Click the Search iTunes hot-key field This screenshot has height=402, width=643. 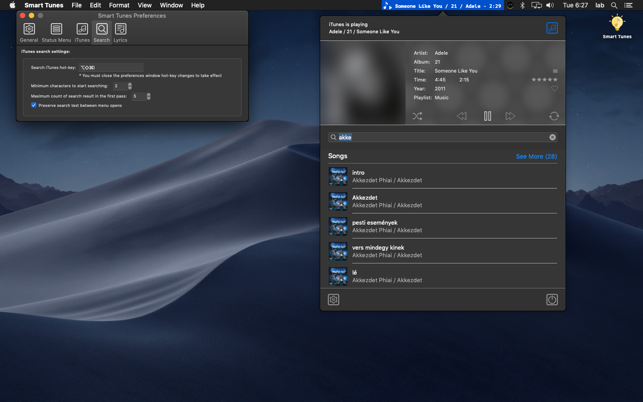[111, 67]
